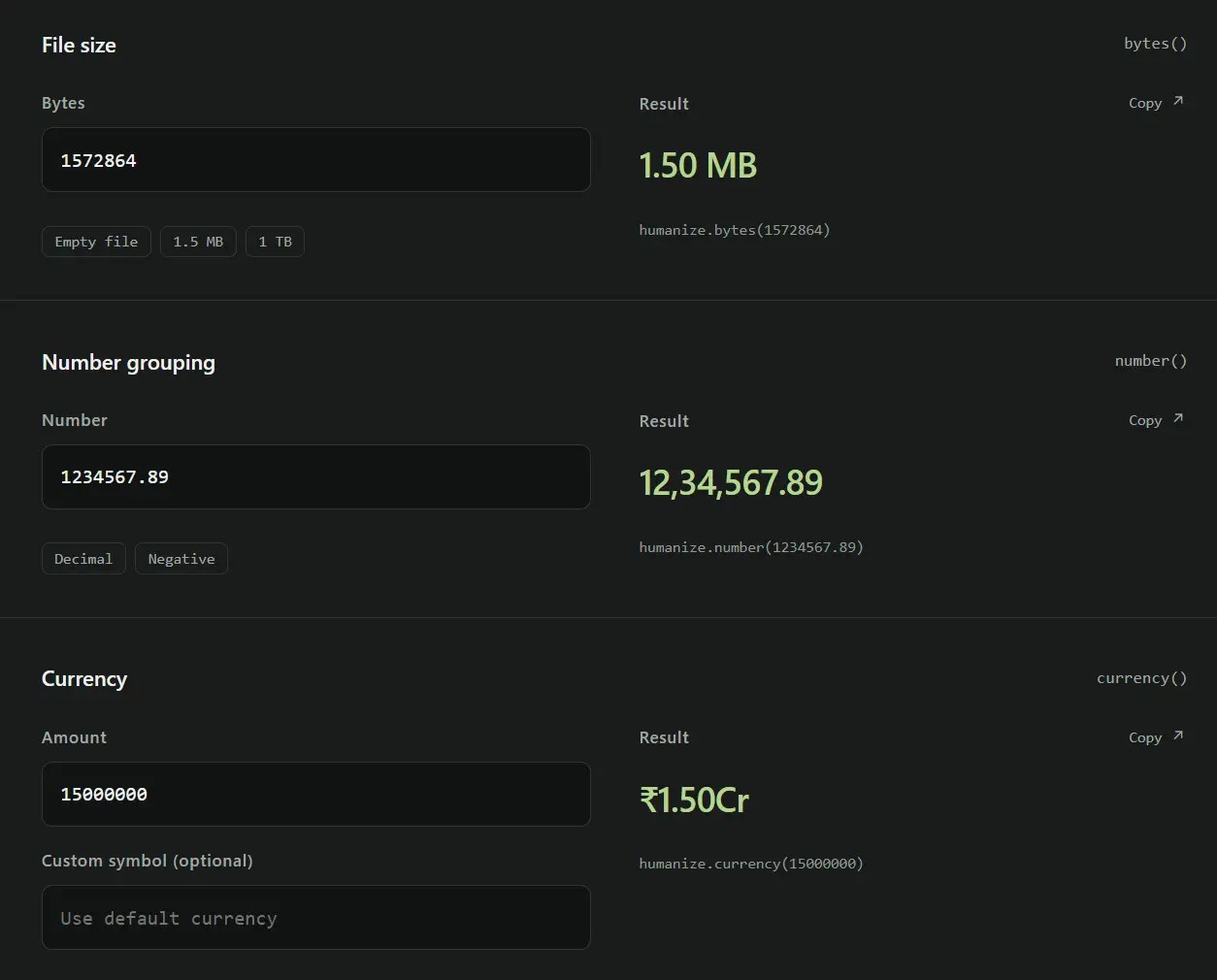Image resolution: width=1217 pixels, height=980 pixels.
Task: Focus the Custom symbol optional input
Action: 315,917
